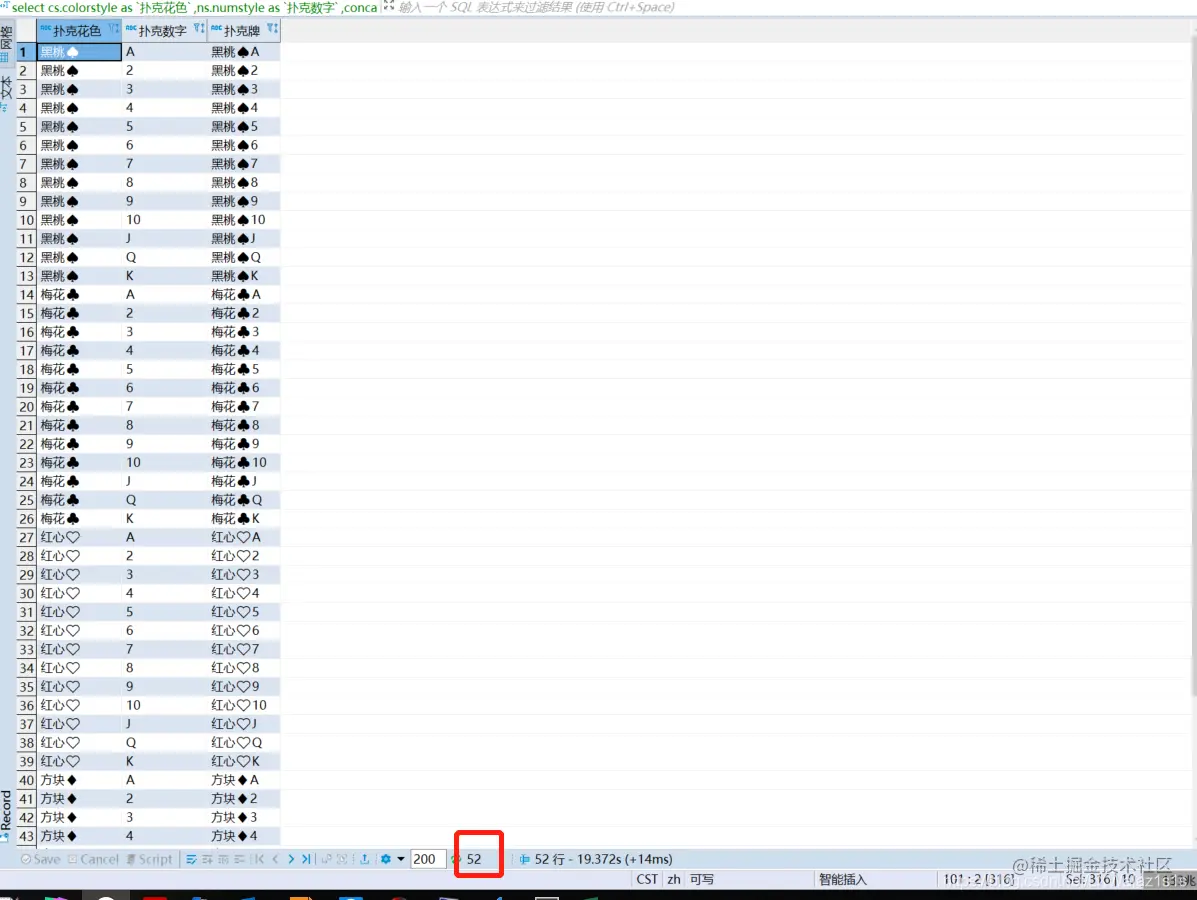Select row number 20 header
Image resolution: width=1197 pixels, height=900 pixels.
point(27,407)
